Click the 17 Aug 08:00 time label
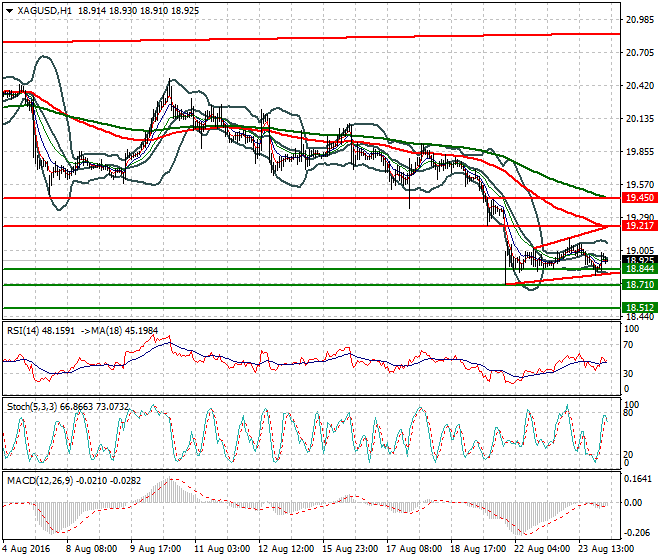Image resolution: width=660 pixels, height=560 pixels. [415, 549]
